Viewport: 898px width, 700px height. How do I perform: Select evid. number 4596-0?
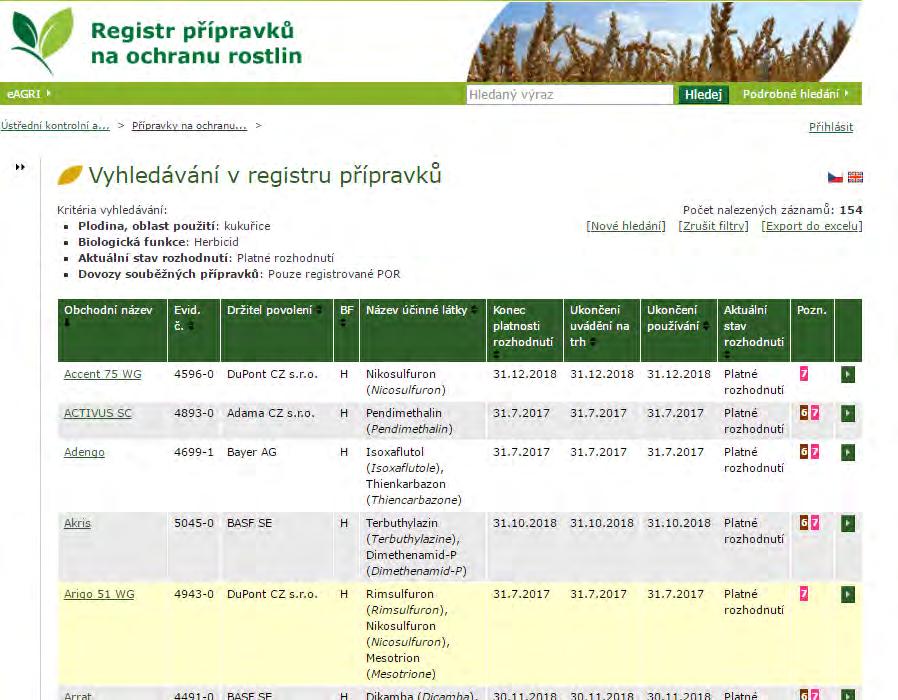coord(194,374)
